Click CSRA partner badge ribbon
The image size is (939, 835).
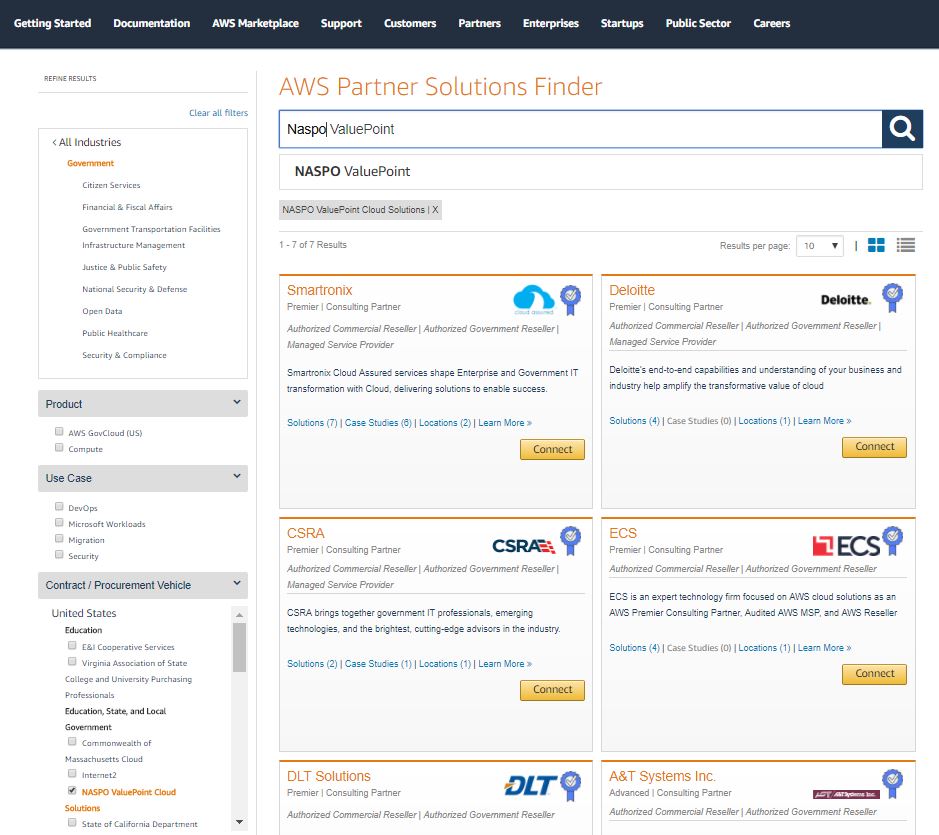(571, 541)
